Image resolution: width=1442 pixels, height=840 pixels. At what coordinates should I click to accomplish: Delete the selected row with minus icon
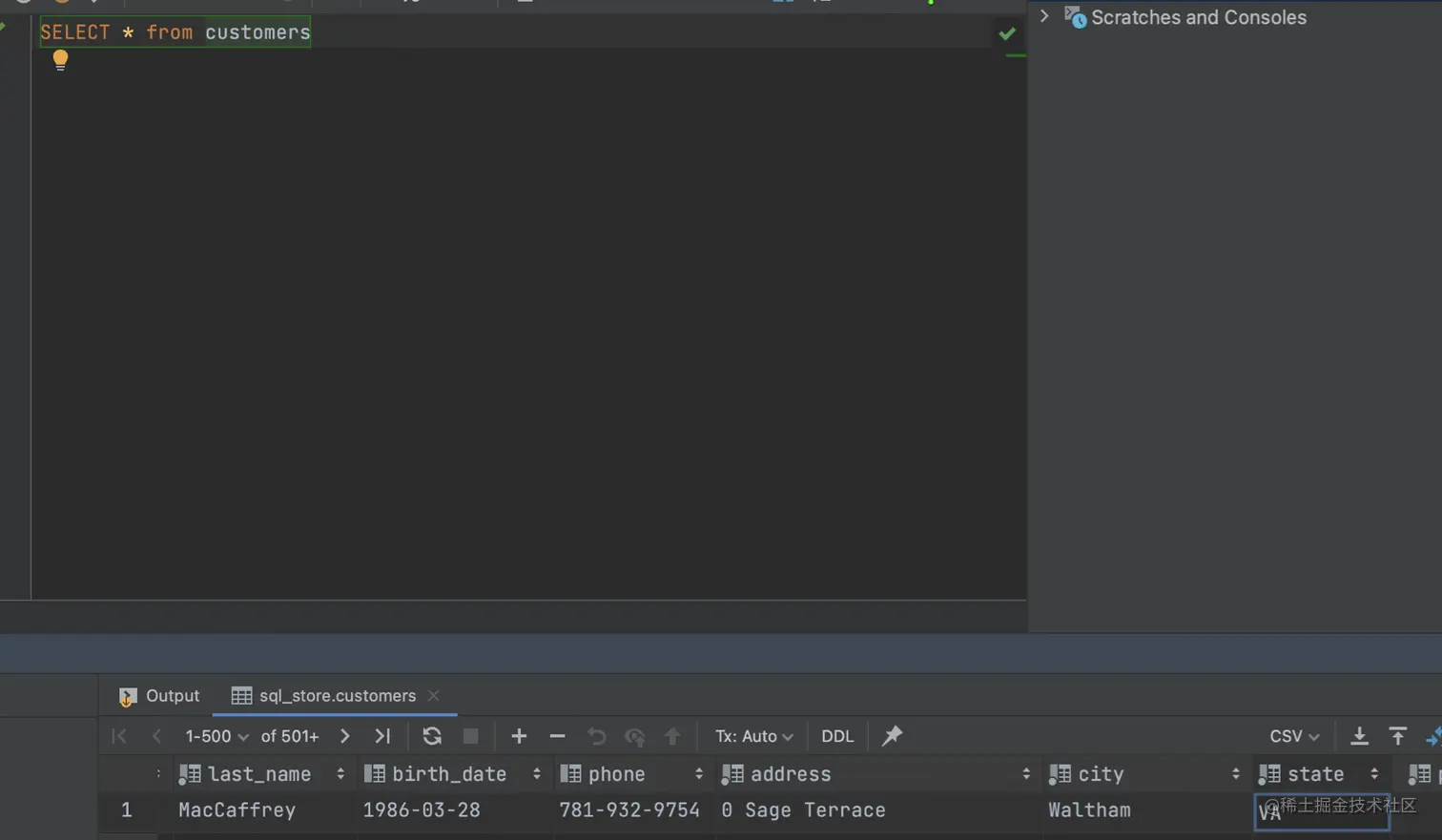[x=558, y=736]
